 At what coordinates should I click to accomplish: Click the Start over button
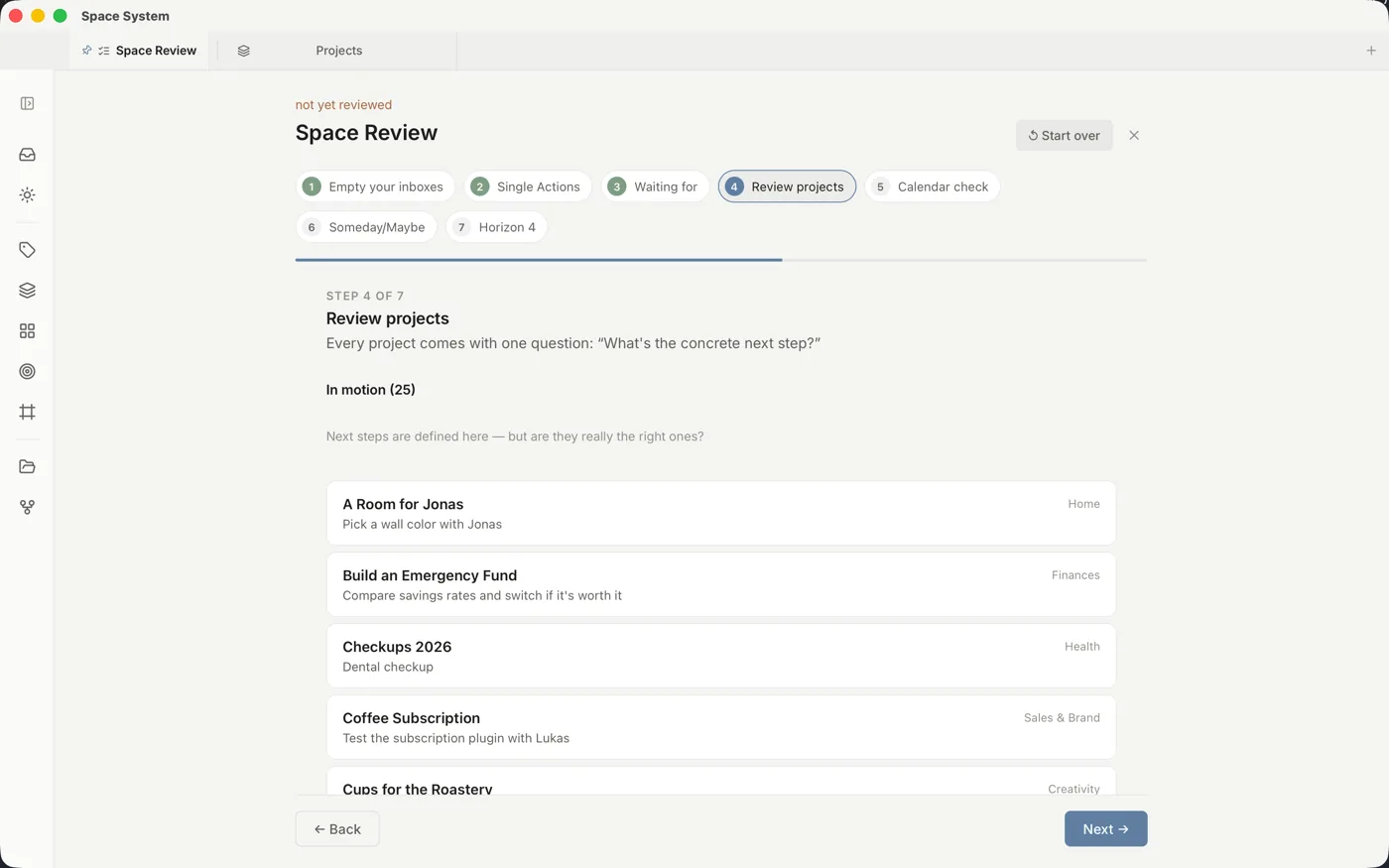click(1064, 135)
